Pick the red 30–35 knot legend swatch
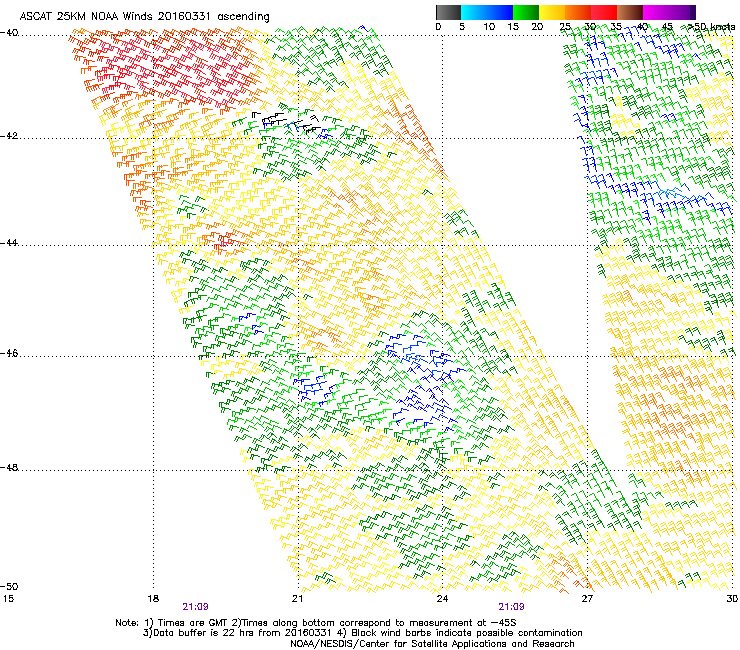Viewport: 740px width, 650px height. point(604,12)
